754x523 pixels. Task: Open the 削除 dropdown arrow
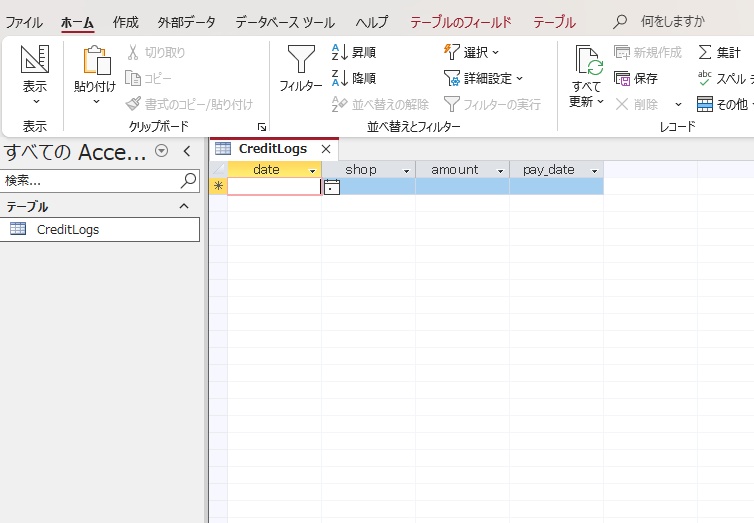(x=678, y=104)
